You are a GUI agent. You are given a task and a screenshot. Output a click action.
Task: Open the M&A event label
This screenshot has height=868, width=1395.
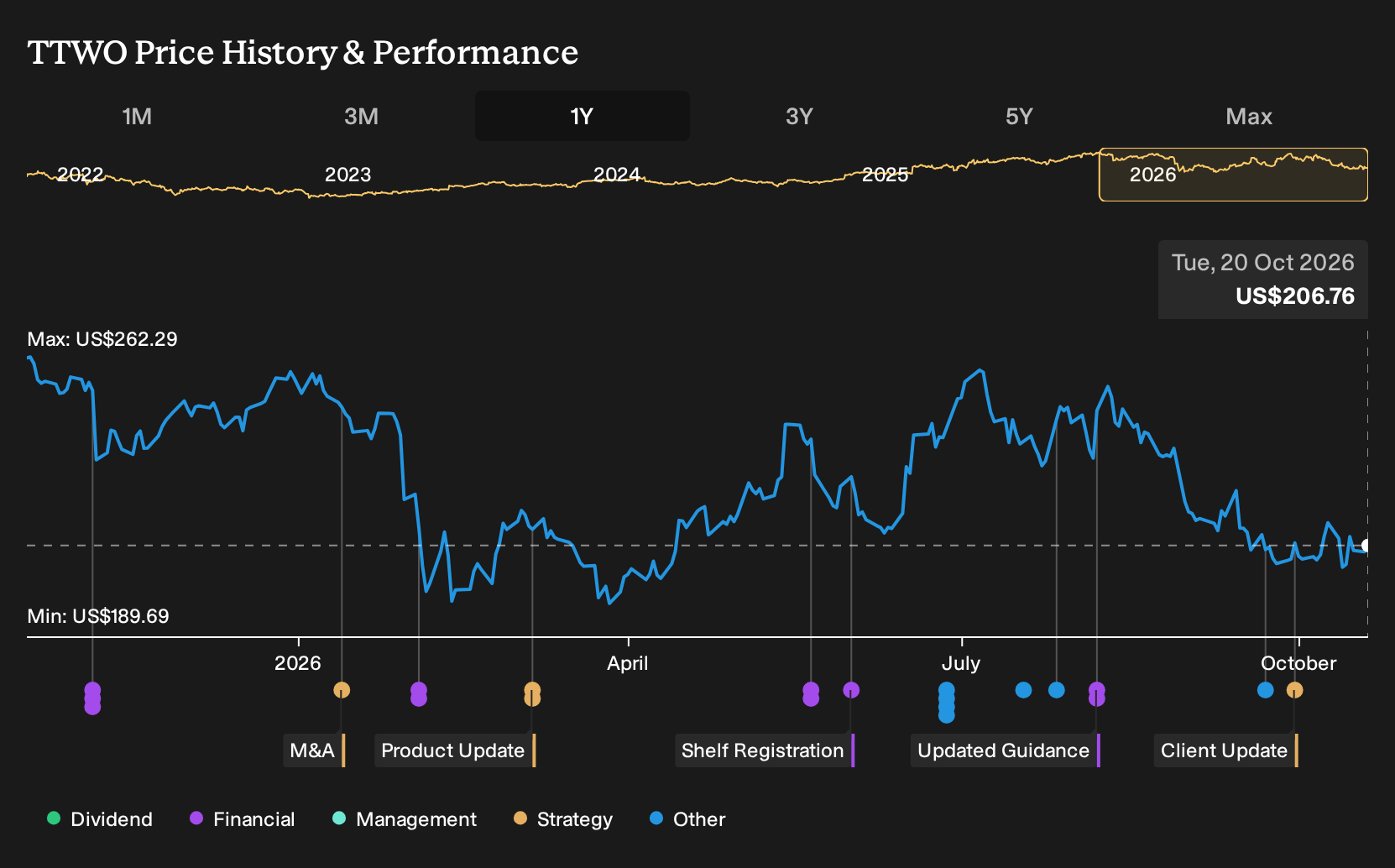pyautogui.click(x=314, y=750)
